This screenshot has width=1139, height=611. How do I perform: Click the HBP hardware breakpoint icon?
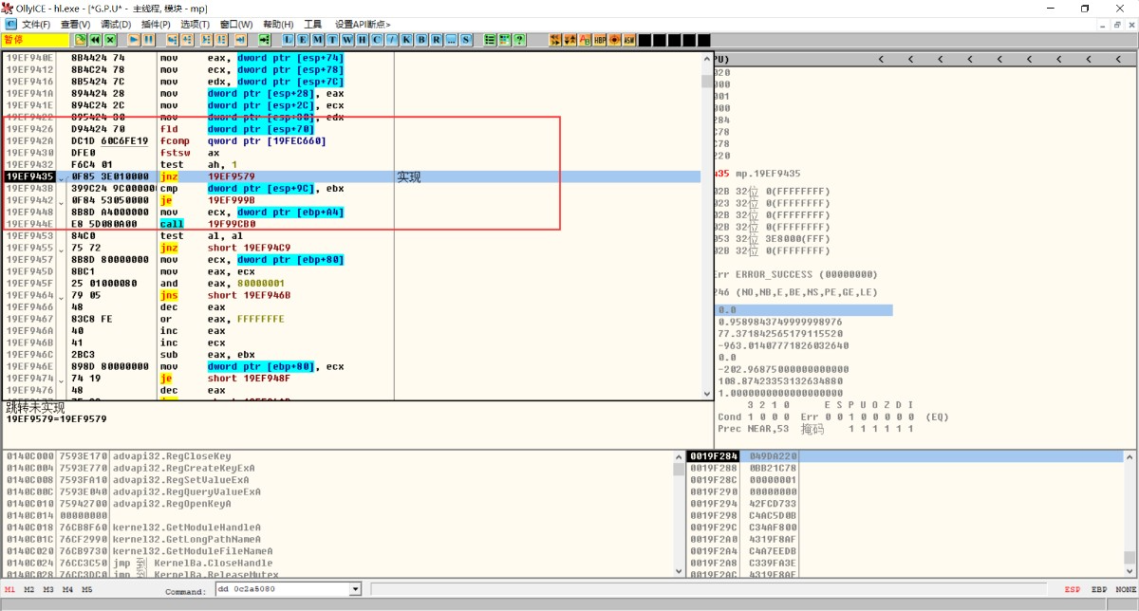(x=600, y=40)
